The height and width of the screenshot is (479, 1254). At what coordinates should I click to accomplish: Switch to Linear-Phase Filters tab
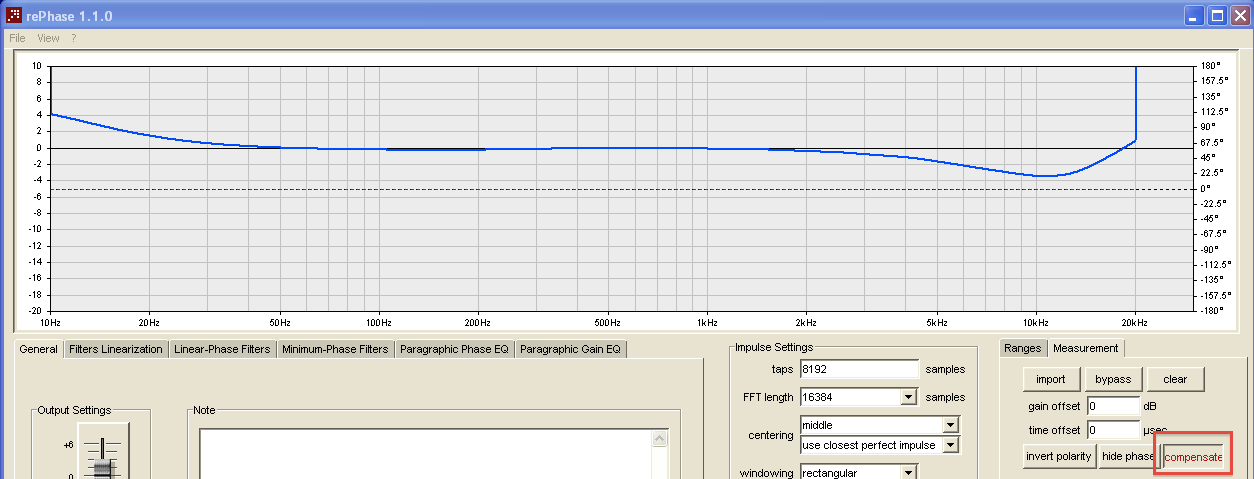coord(222,349)
